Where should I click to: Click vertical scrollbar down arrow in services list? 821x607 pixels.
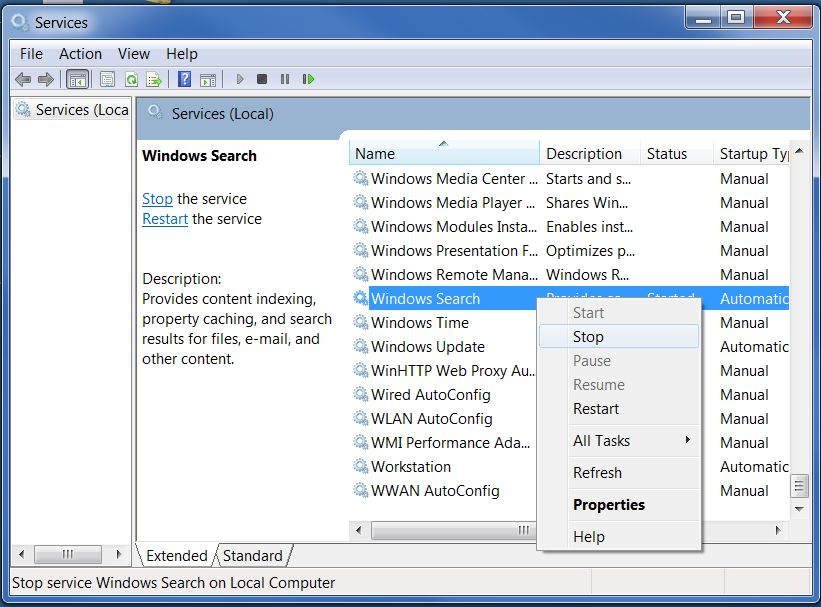pyautogui.click(x=799, y=509)
